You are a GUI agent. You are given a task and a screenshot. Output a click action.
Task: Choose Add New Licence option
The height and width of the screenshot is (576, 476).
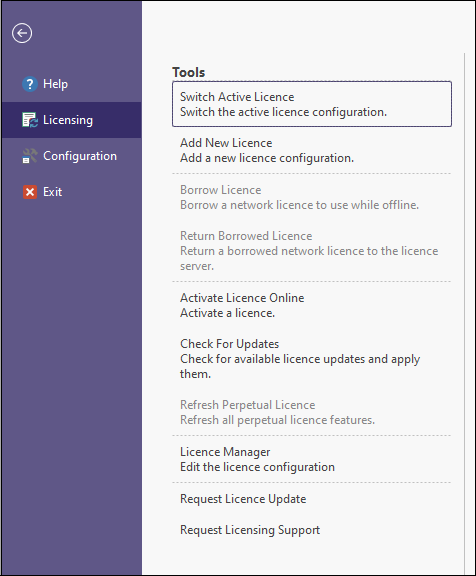click(x=312, y=150)
